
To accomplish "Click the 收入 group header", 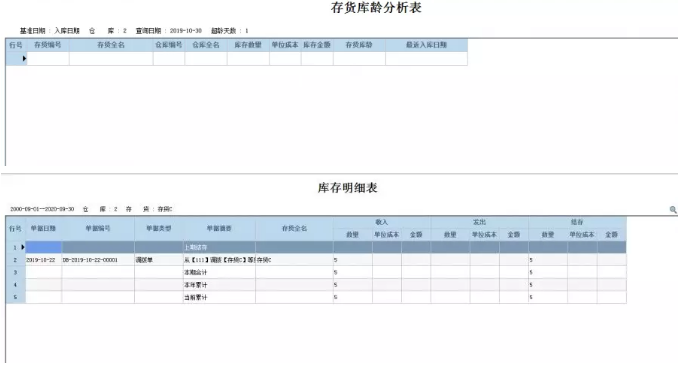I will 381,222.
